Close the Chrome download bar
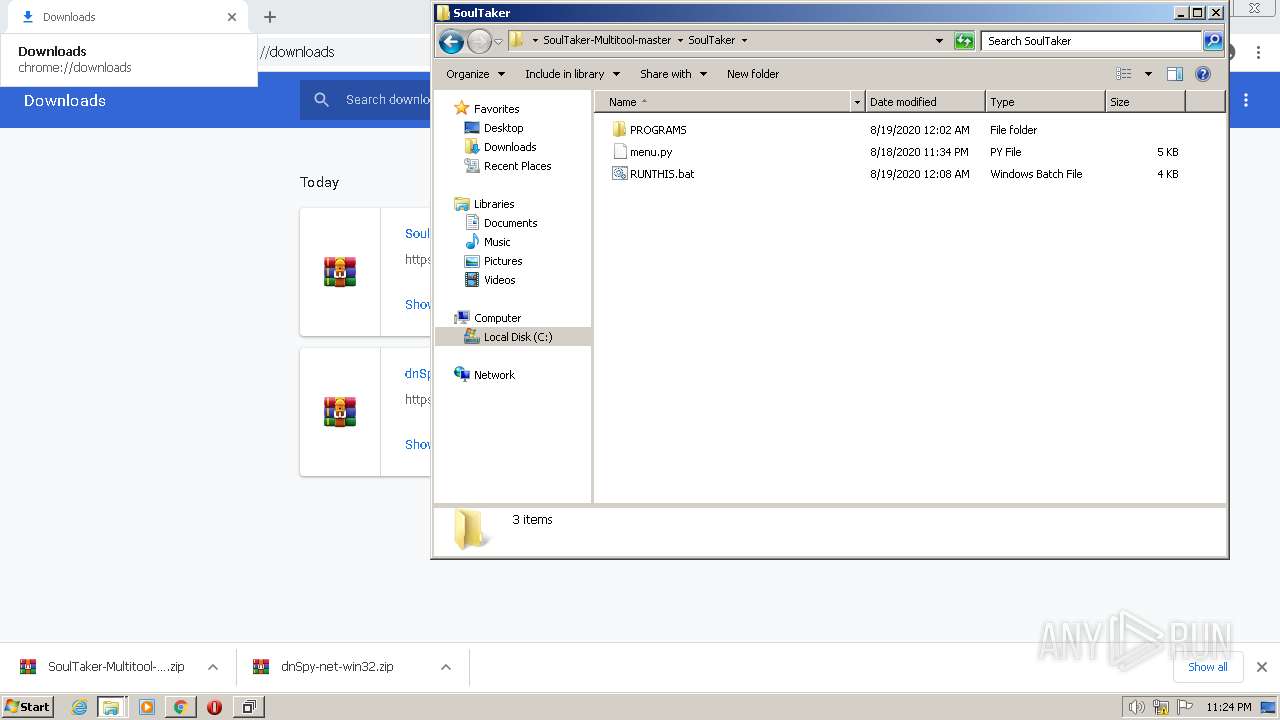Image resolution: width=1280 pixels, height=720 pixels. pyautogui.click(x=1261, y=667)
